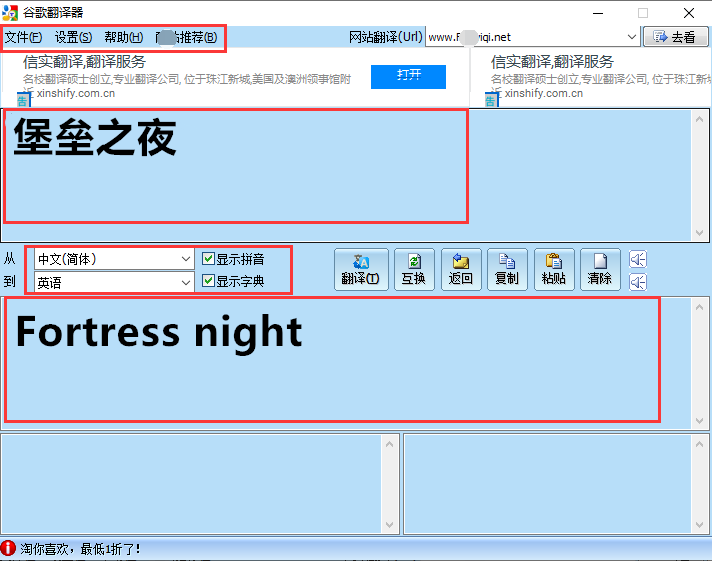Viewport: 712px width, 561px height.
Task: Copy the result using the 复制 button
Action: click(507, 269)
